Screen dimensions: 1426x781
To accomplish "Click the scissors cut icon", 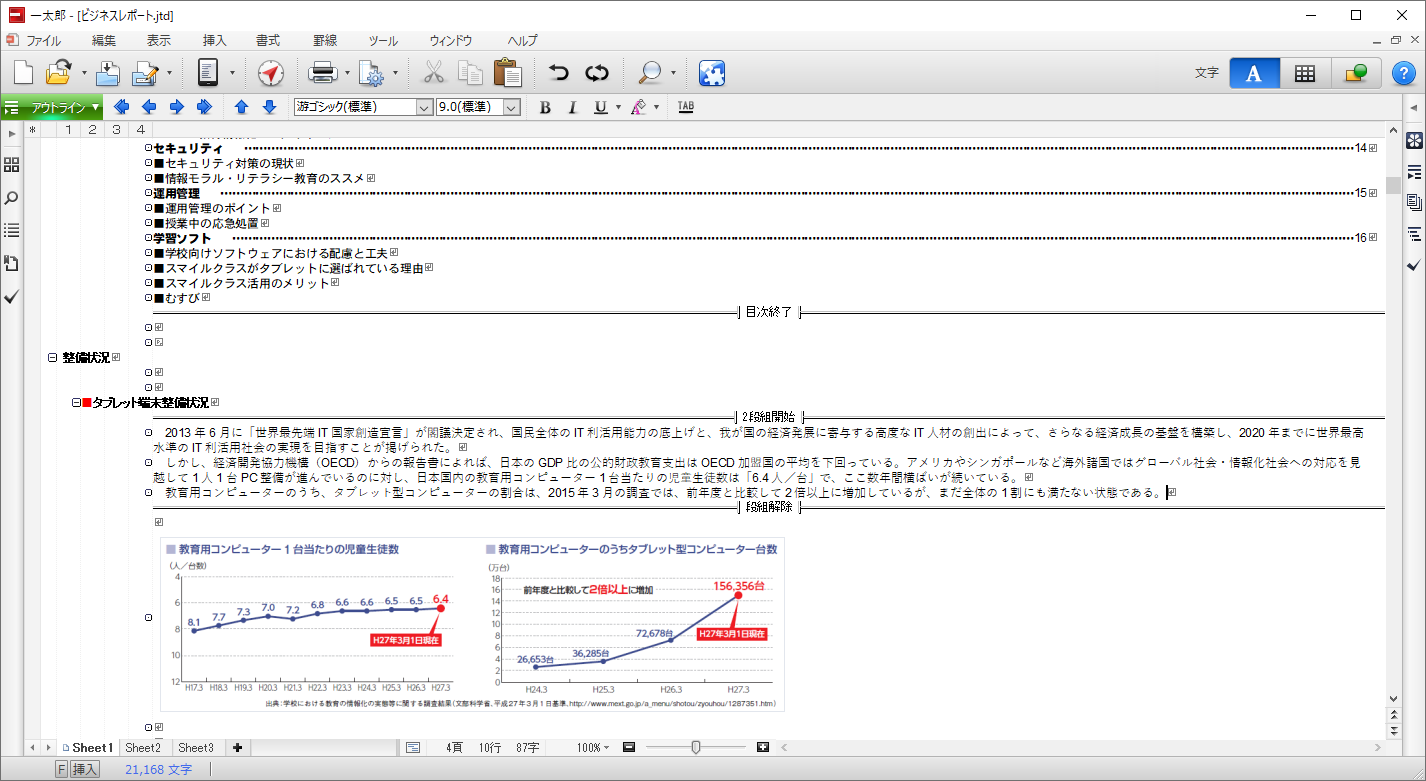I will (434, 73).
